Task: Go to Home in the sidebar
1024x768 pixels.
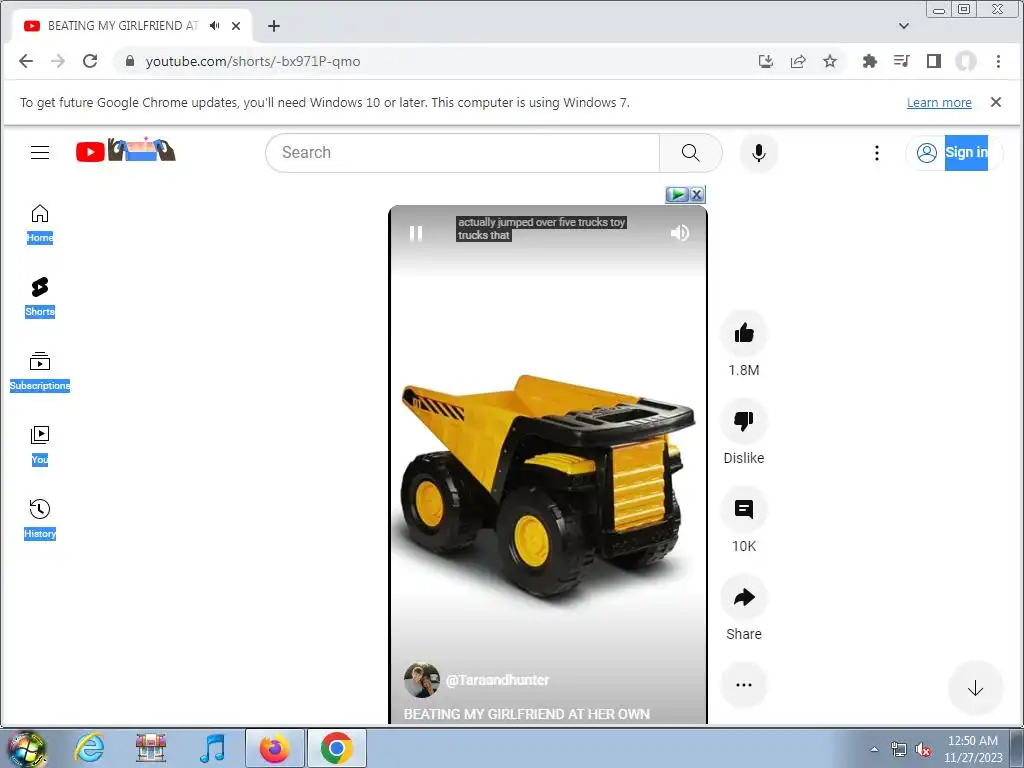Action: pos(40,223)
